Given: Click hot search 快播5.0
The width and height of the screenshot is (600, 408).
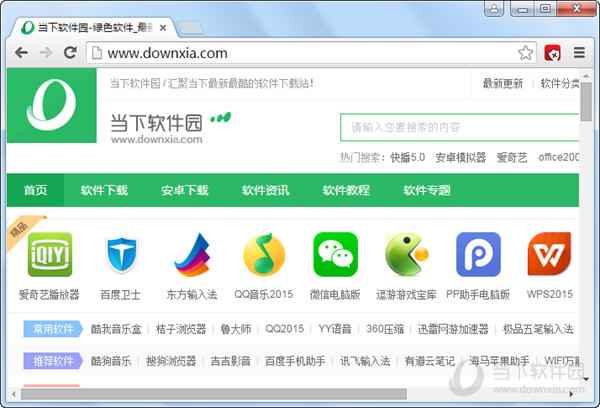Looking at the screenshot, I should coord(408,157).
